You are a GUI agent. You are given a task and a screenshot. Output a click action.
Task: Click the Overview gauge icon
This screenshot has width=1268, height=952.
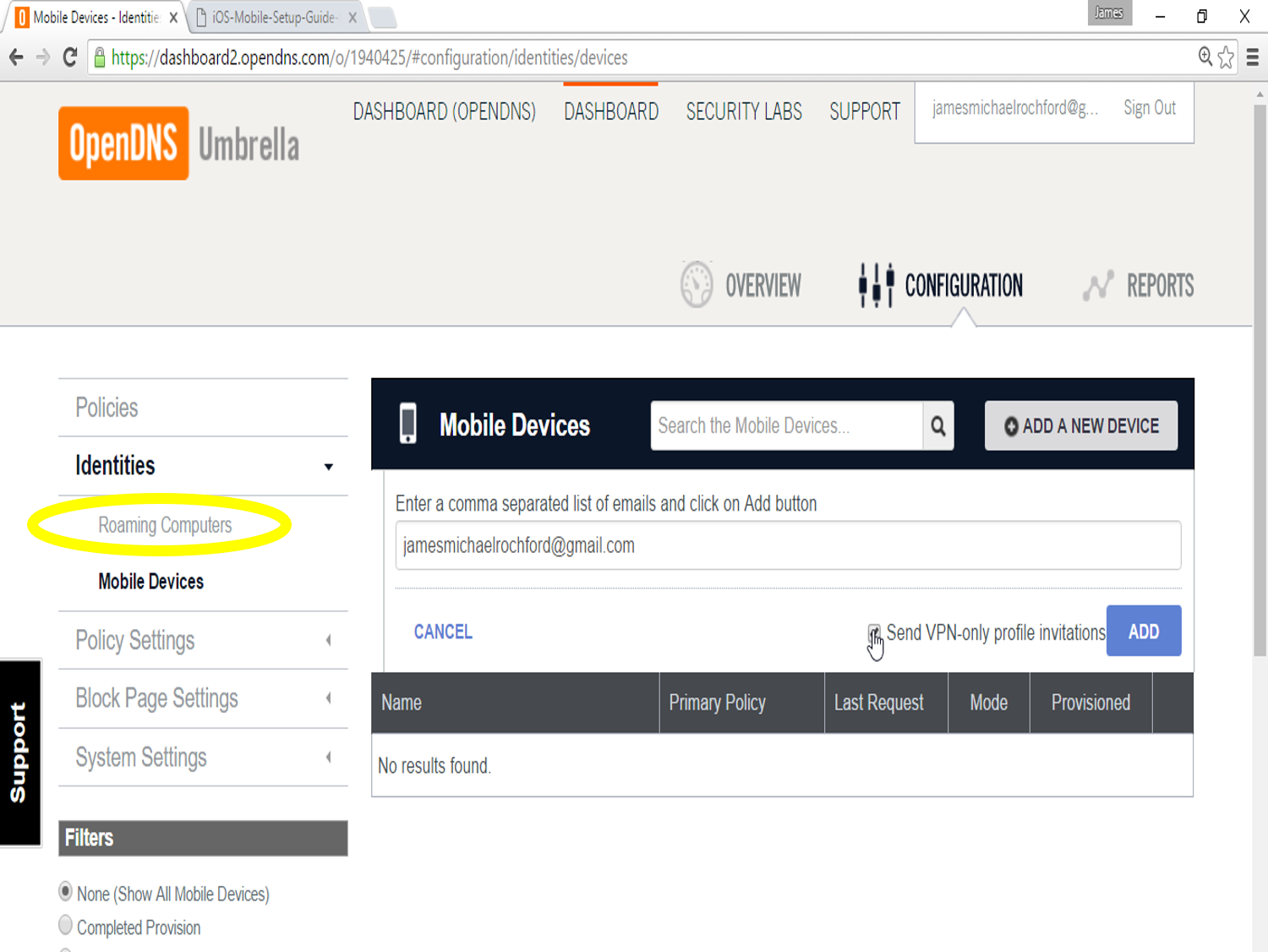click(x=697, y=285)
